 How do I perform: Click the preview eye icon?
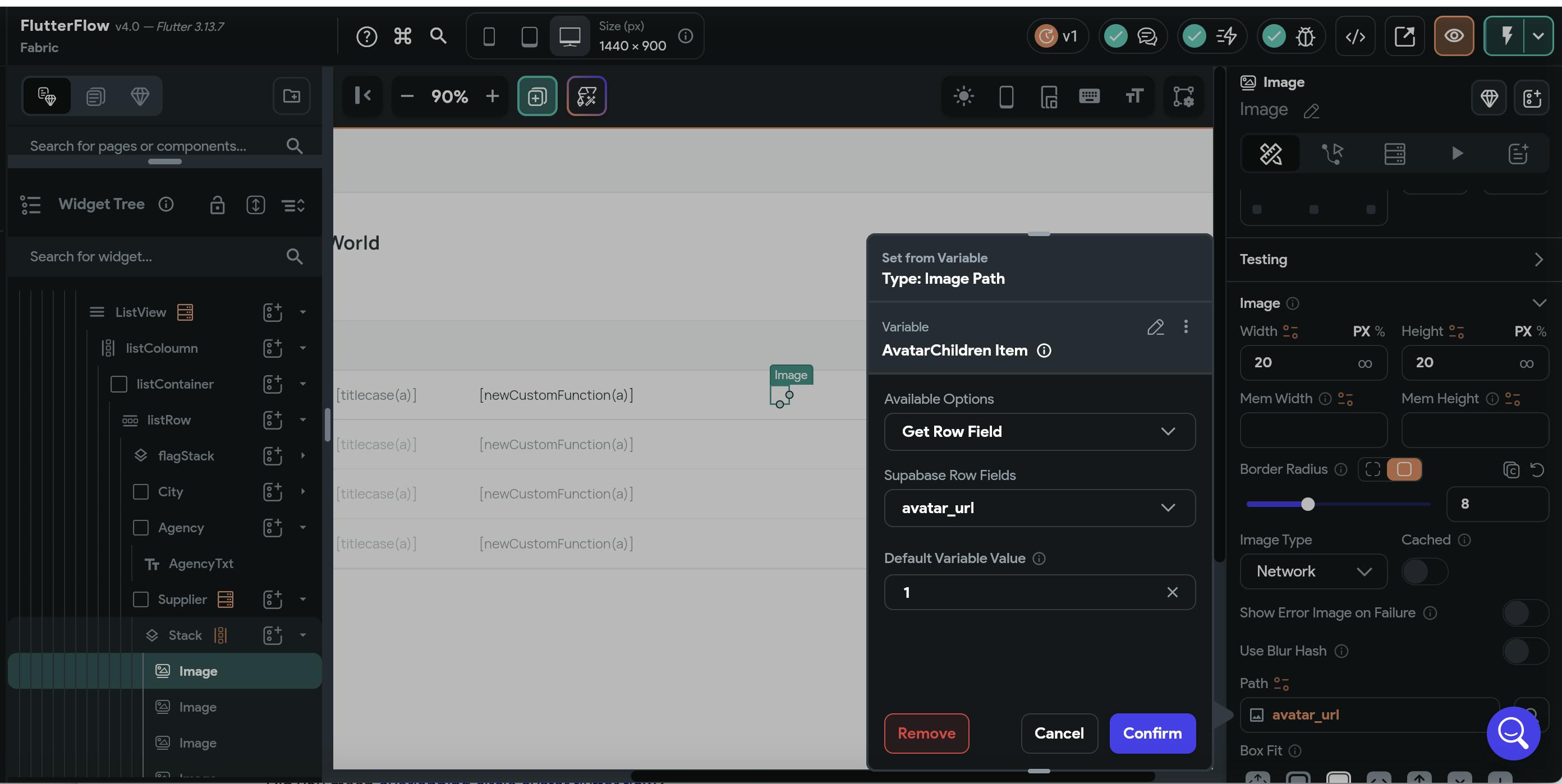click(x=1454, y=36)
